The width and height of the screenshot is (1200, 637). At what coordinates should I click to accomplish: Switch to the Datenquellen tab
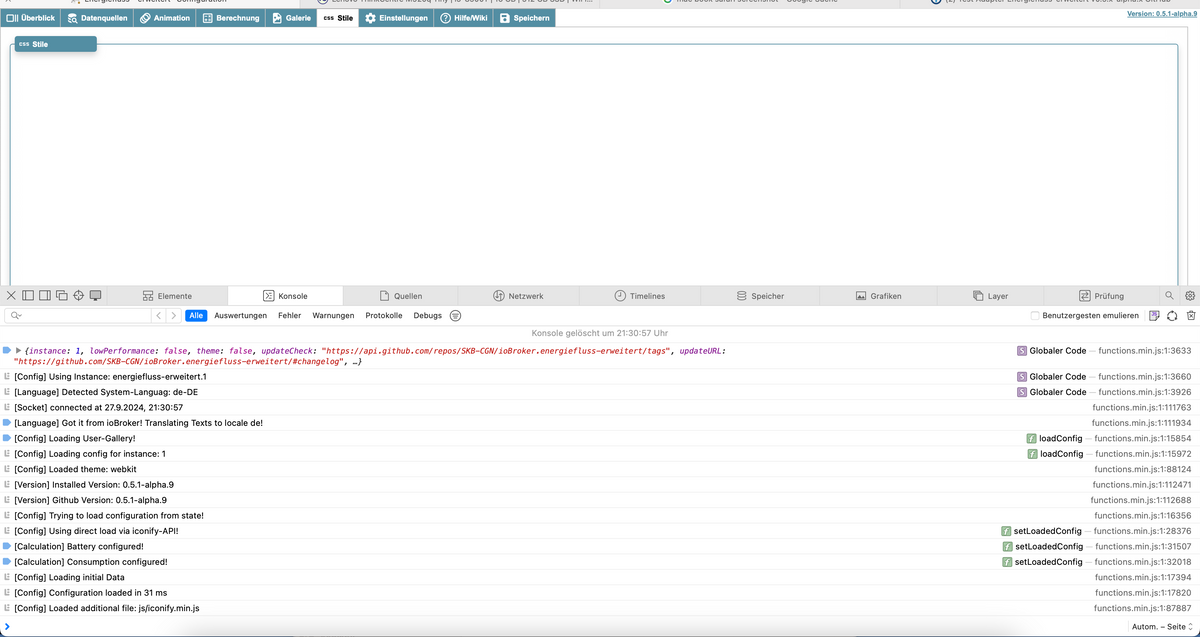[97, 18]
